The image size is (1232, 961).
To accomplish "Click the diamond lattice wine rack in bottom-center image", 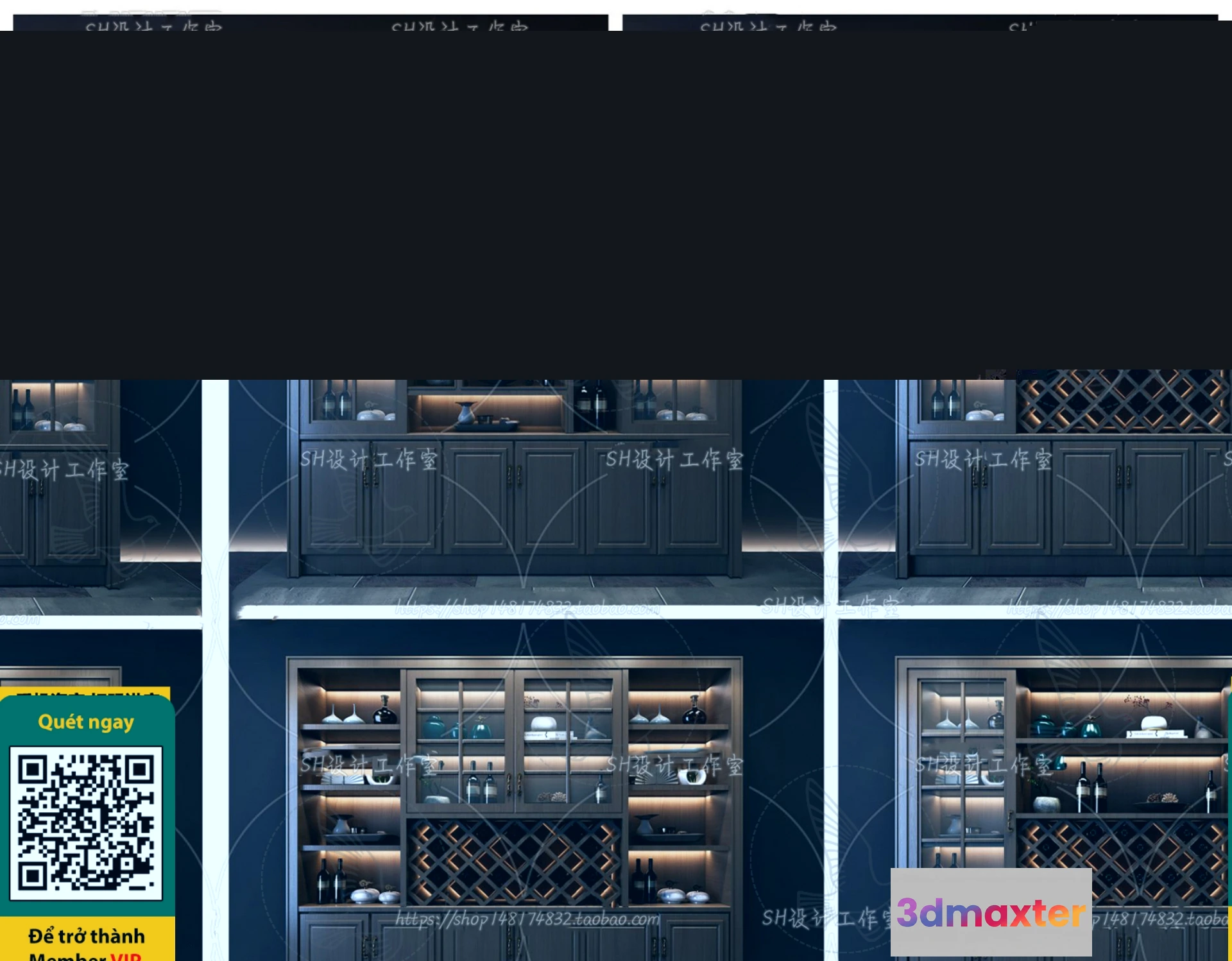I will point(515,861).
